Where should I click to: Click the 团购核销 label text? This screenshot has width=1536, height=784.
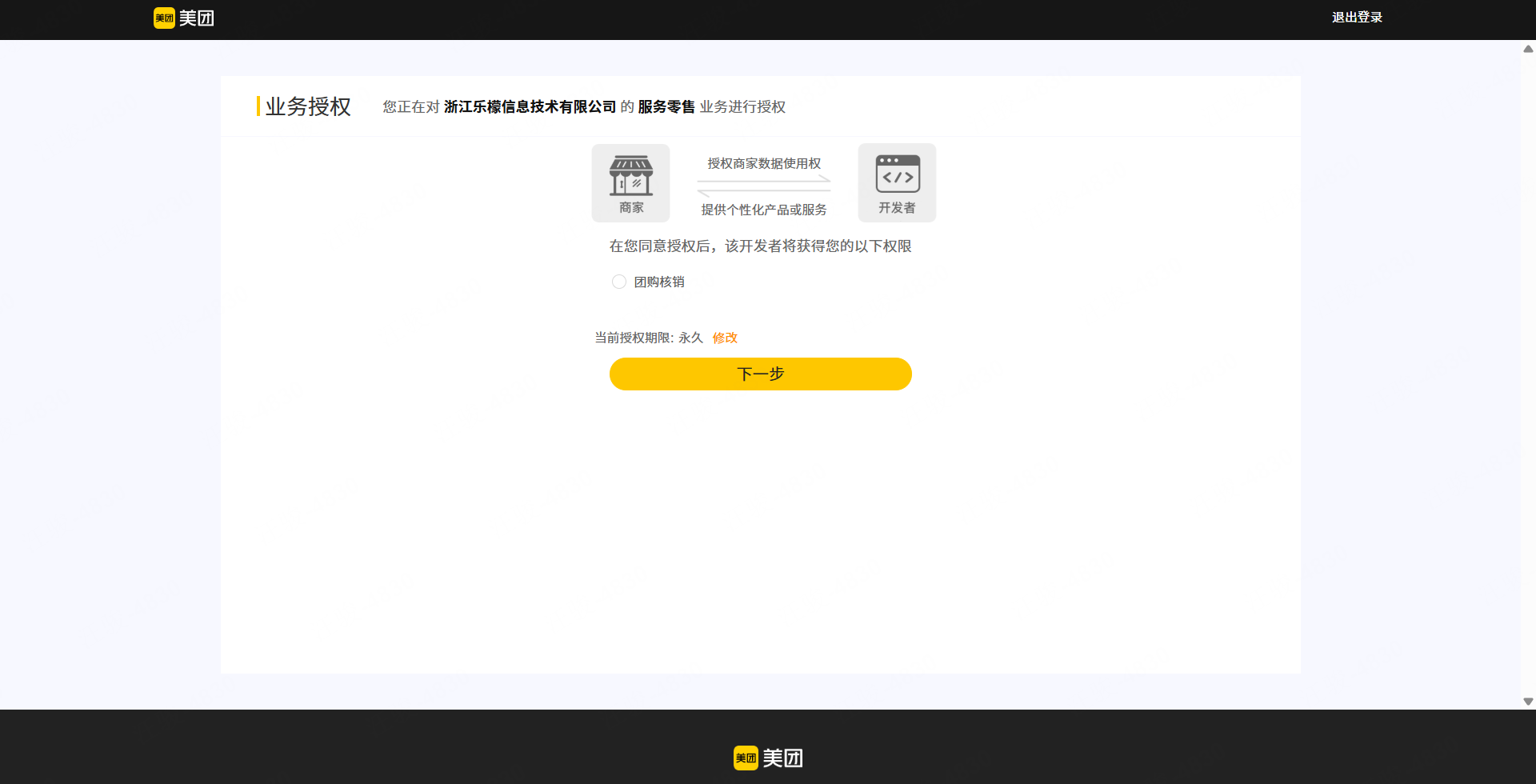pyautogui.click(x=659, y=282)
